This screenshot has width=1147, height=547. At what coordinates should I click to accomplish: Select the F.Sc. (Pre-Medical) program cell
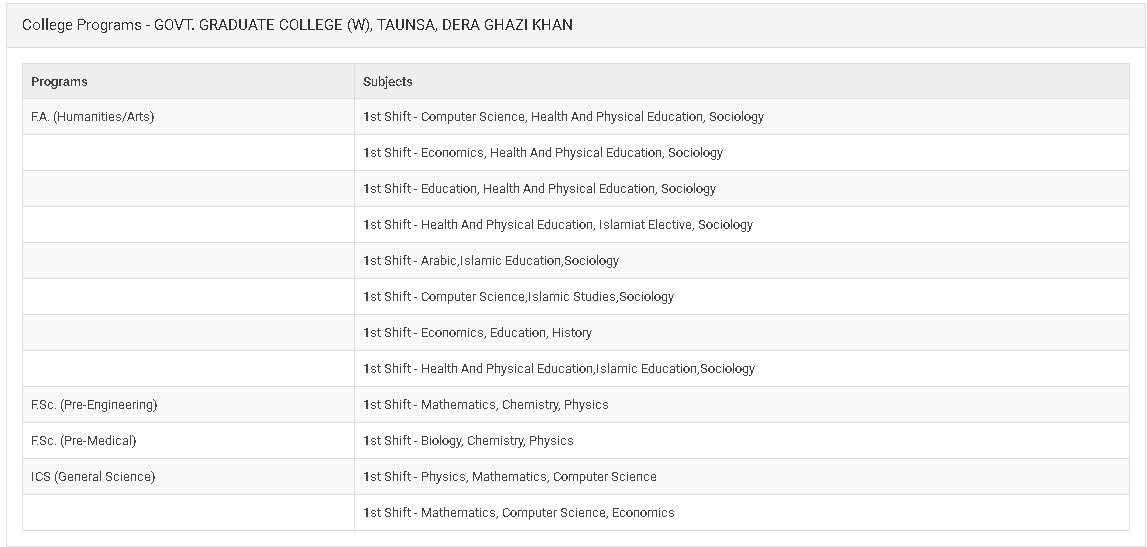click(x=84, y=441)
